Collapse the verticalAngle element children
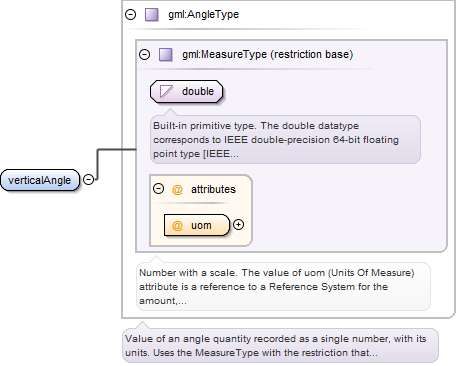The height and width of the screenshot is (366, 457). pyautogui.click(x=88, y=180)
